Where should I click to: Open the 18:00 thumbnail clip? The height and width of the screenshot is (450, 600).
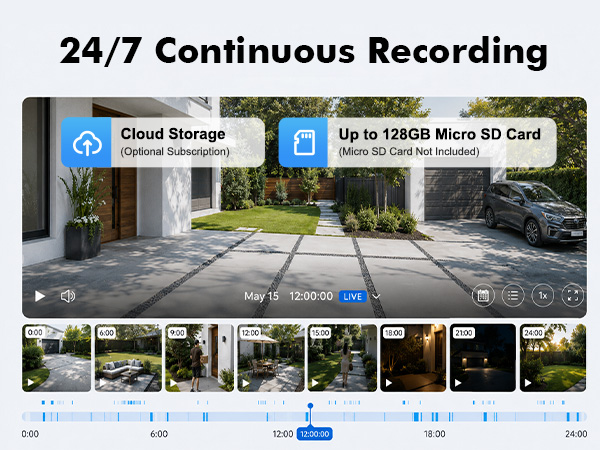[413, 358]
